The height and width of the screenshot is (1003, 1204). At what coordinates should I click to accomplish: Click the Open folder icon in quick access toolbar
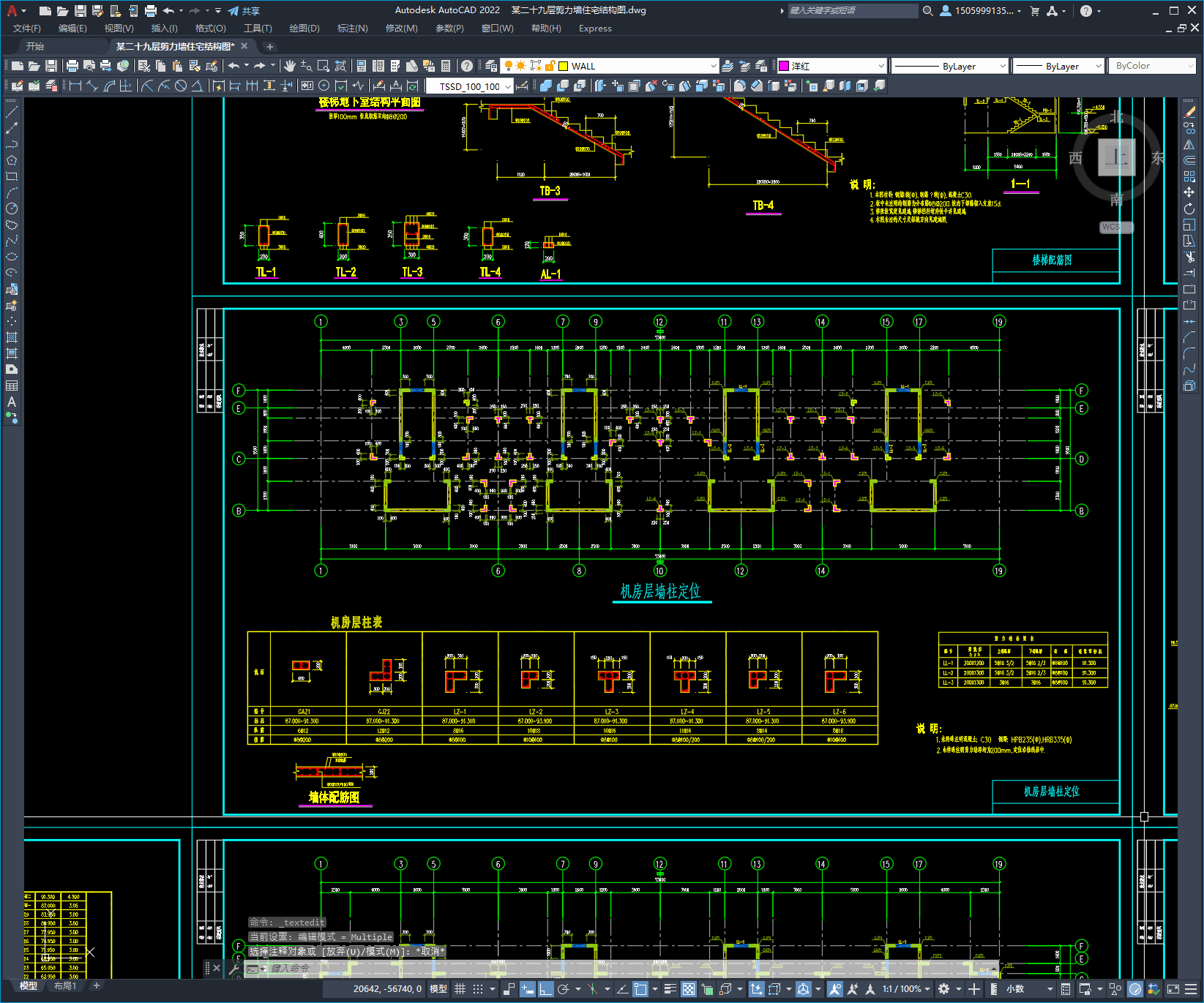(x=63, y=11)
